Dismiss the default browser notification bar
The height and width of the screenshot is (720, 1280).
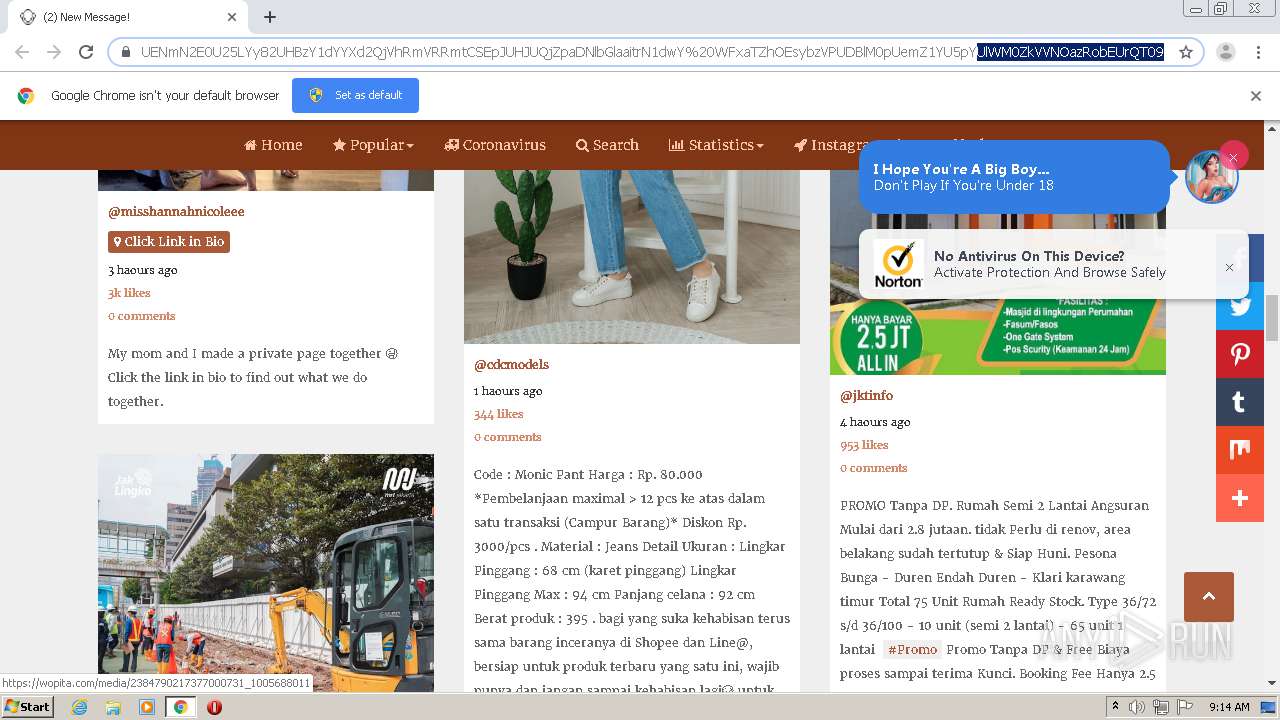[x=1256, y=96]
